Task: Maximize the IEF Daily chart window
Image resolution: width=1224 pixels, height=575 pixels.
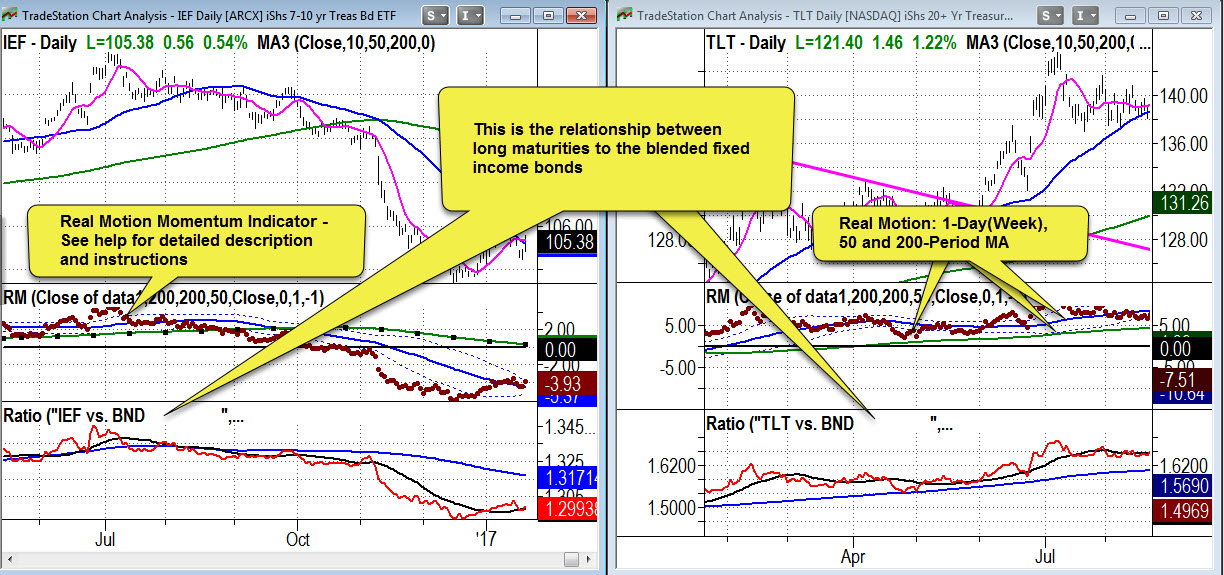Action: click(x=549, y=16)
